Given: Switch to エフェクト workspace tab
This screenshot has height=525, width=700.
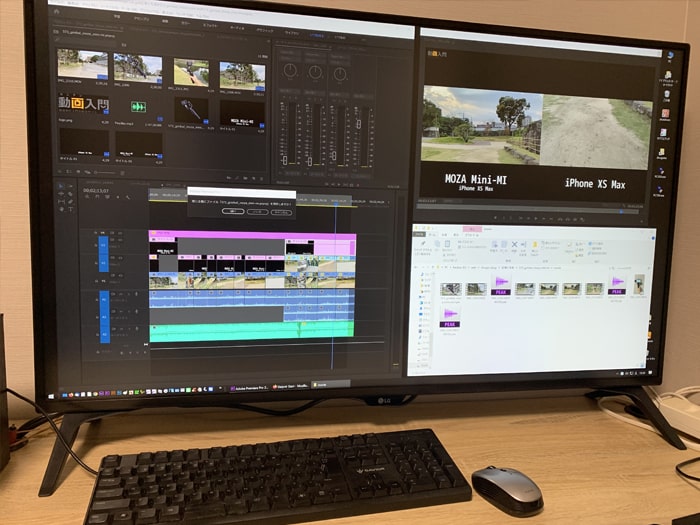Looking at the screenshot, I should coord(210,25).
